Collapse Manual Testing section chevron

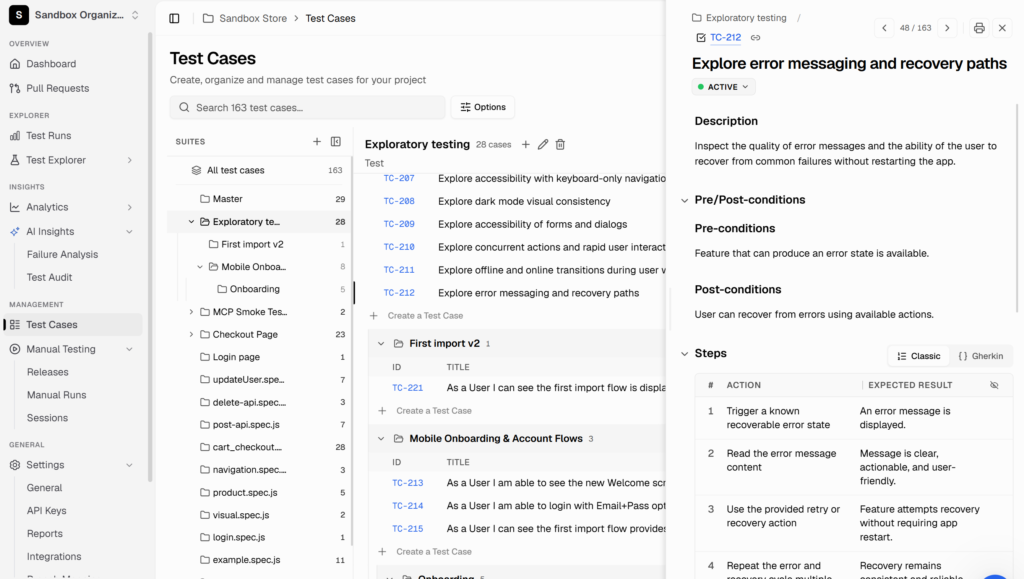click(x=129, y=349)
